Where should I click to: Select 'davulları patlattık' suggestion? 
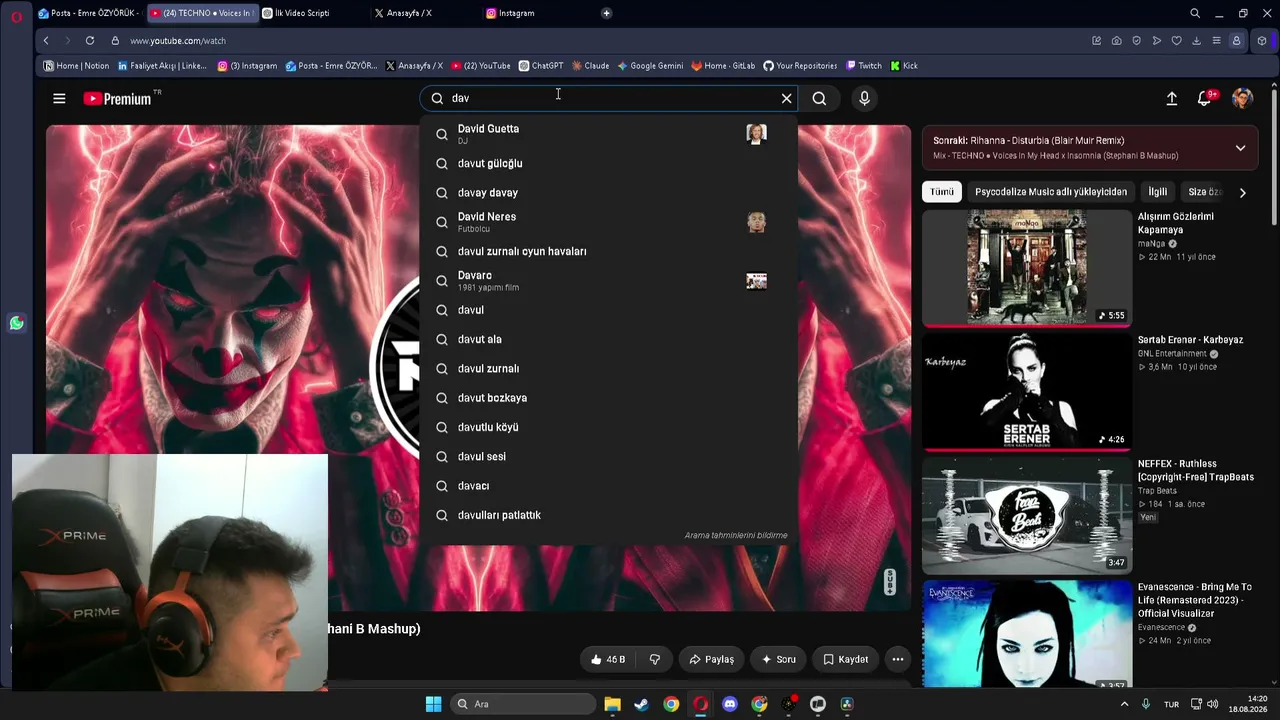pyautogui.click(x=608, y=515)
